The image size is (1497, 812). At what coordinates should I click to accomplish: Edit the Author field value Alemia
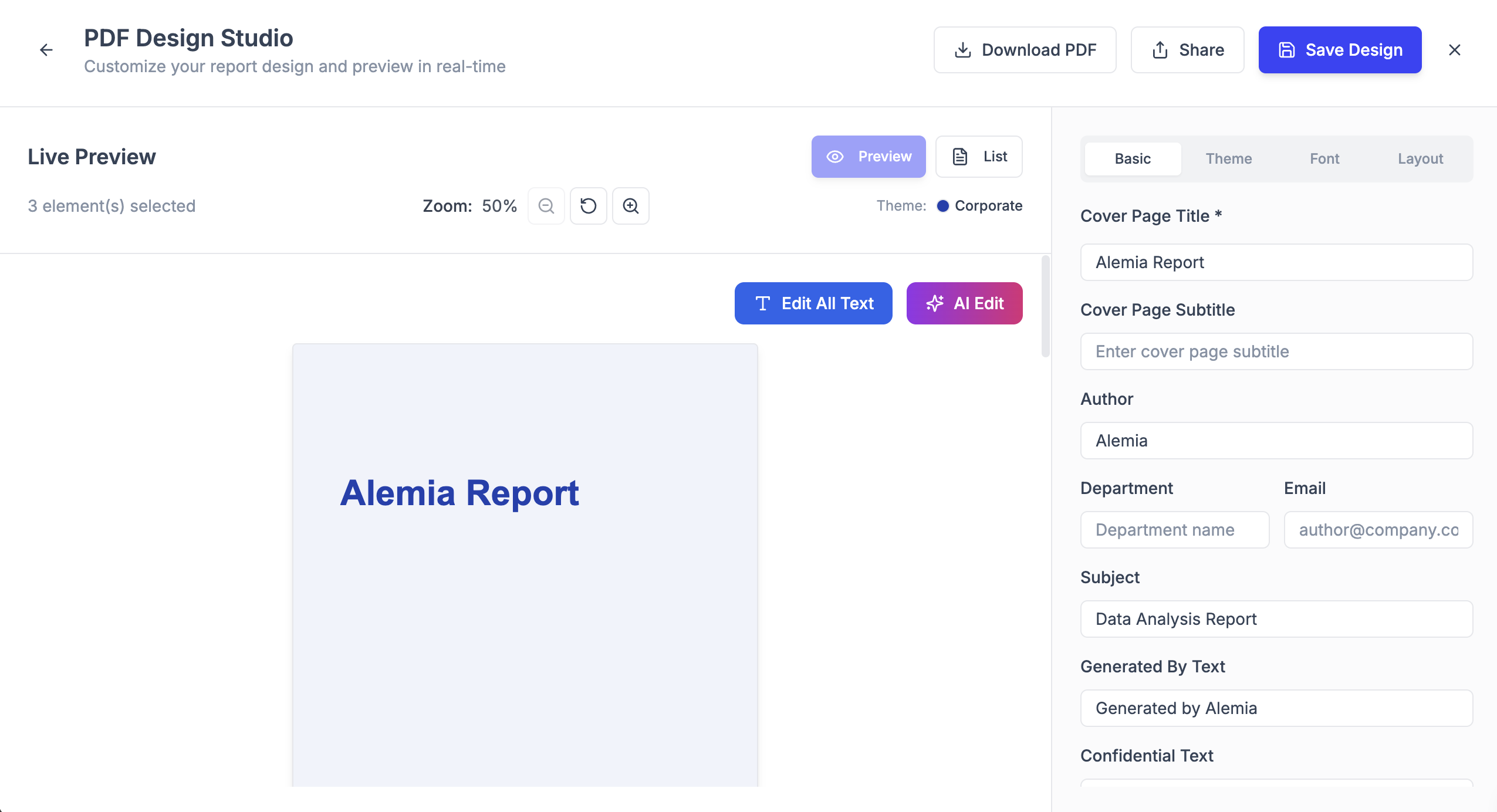coord(1276,440)
